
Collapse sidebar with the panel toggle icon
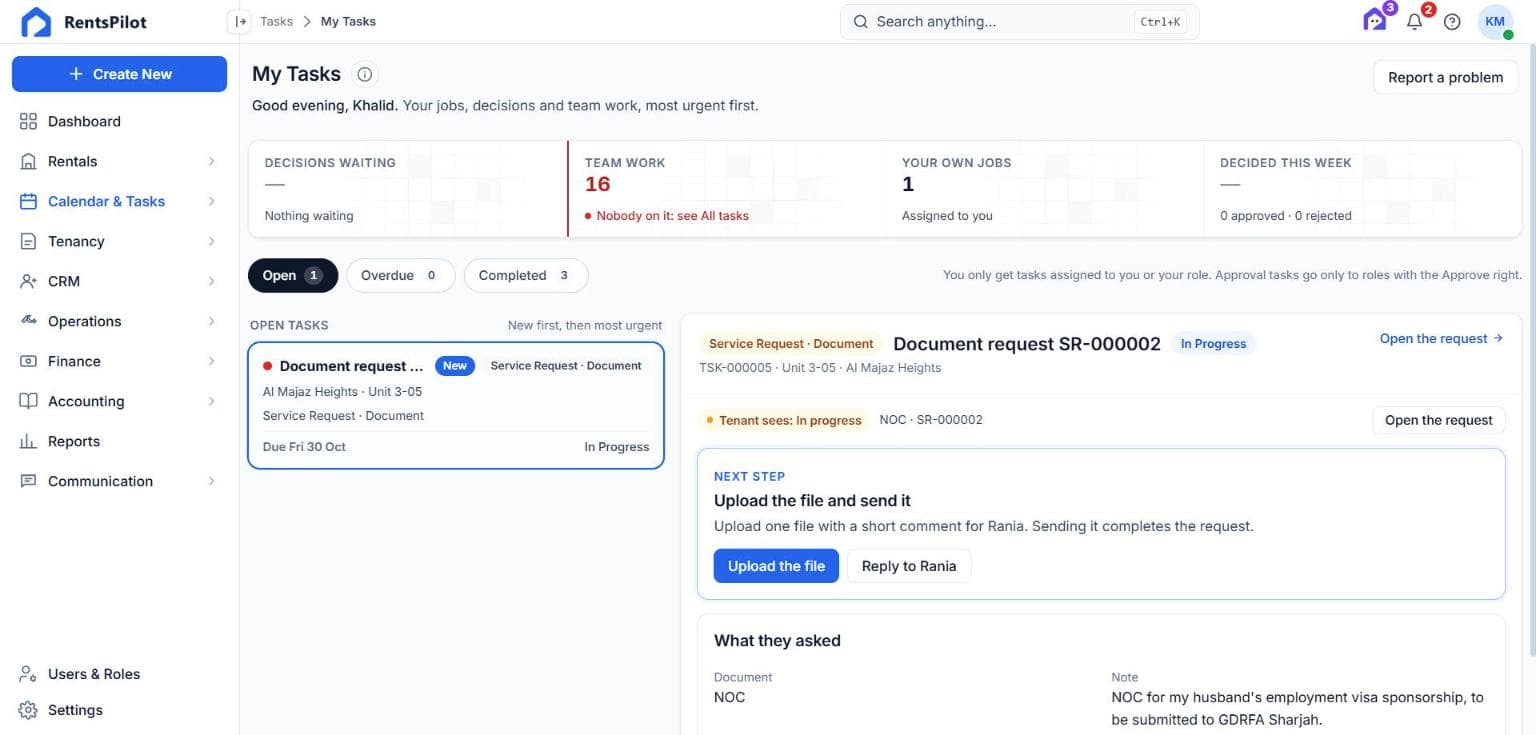click(239, 21)
